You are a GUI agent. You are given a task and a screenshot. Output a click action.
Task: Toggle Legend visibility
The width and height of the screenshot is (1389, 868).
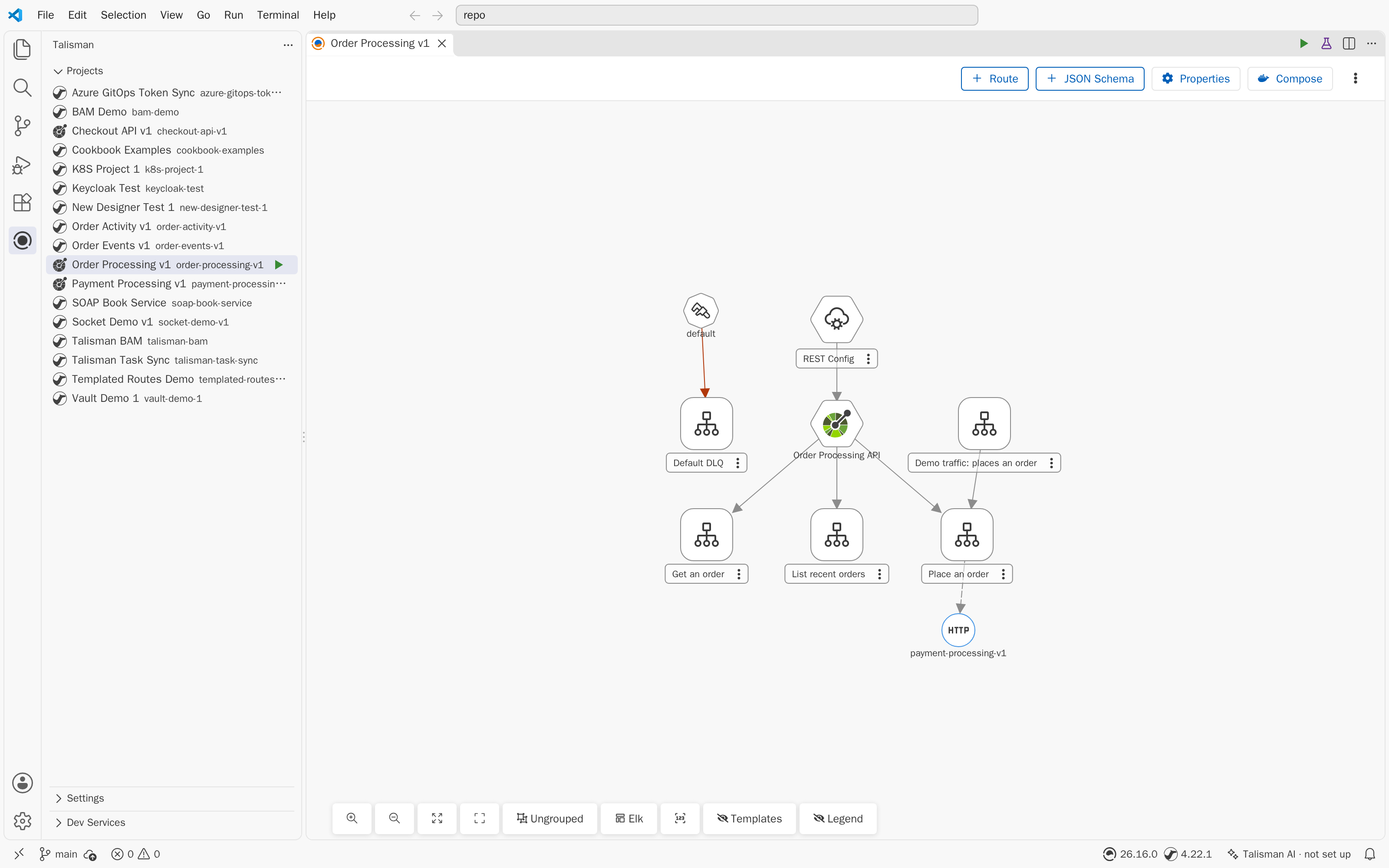pos(838,818)
